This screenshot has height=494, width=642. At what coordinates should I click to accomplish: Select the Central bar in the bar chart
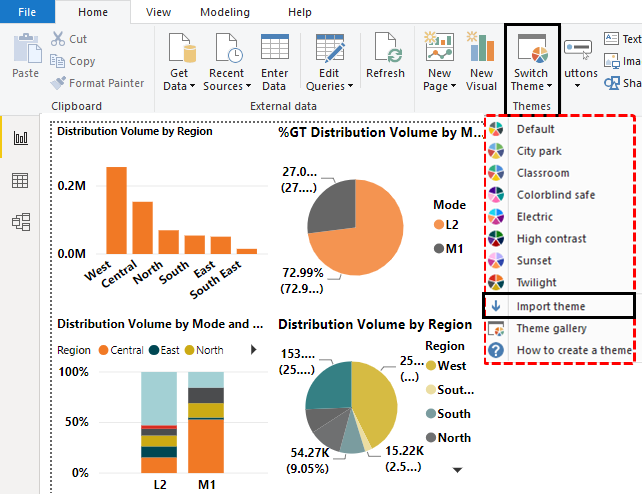point(142,228)
